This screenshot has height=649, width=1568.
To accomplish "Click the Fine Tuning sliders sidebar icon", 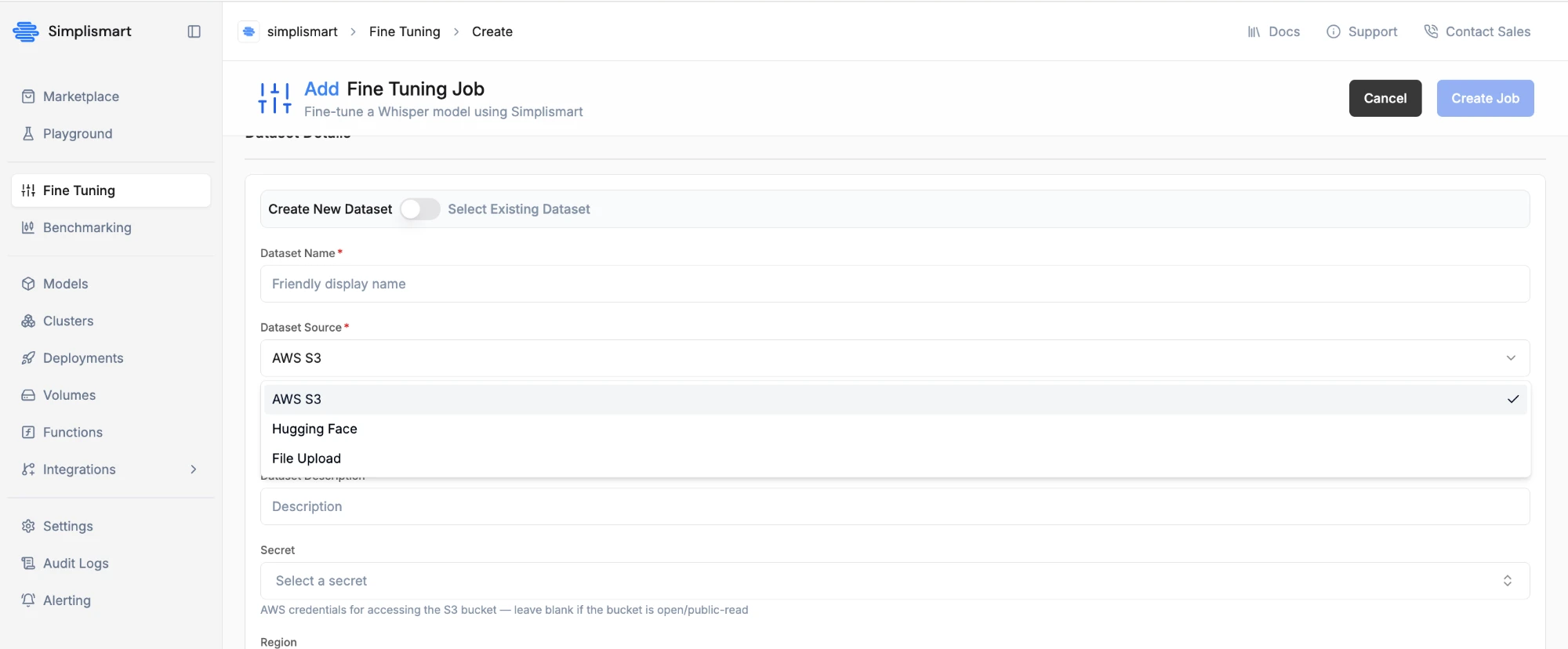I will pyautogui.click(x=28, y=190).
